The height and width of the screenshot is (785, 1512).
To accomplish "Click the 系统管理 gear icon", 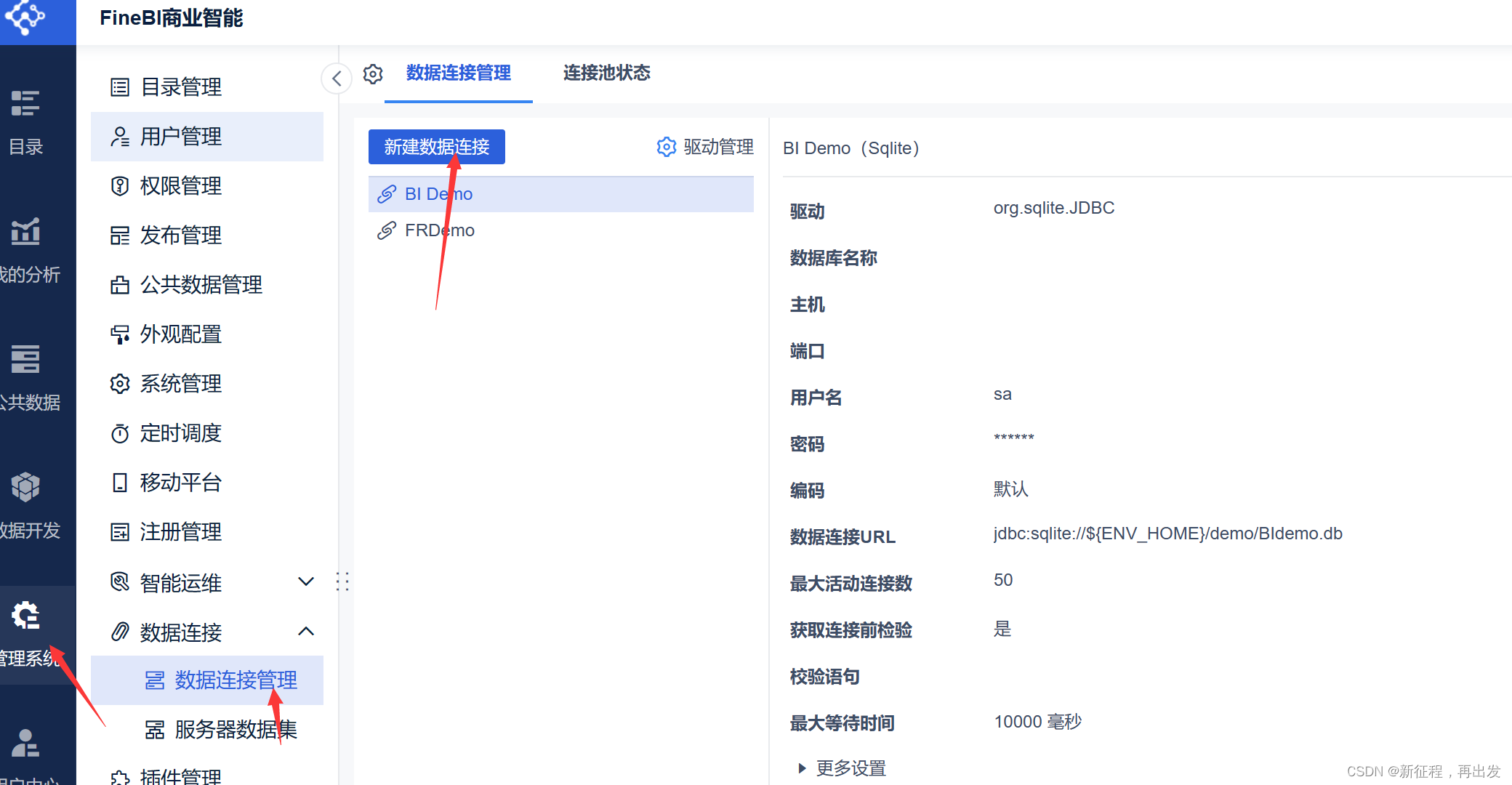I will tap(120, 384).
